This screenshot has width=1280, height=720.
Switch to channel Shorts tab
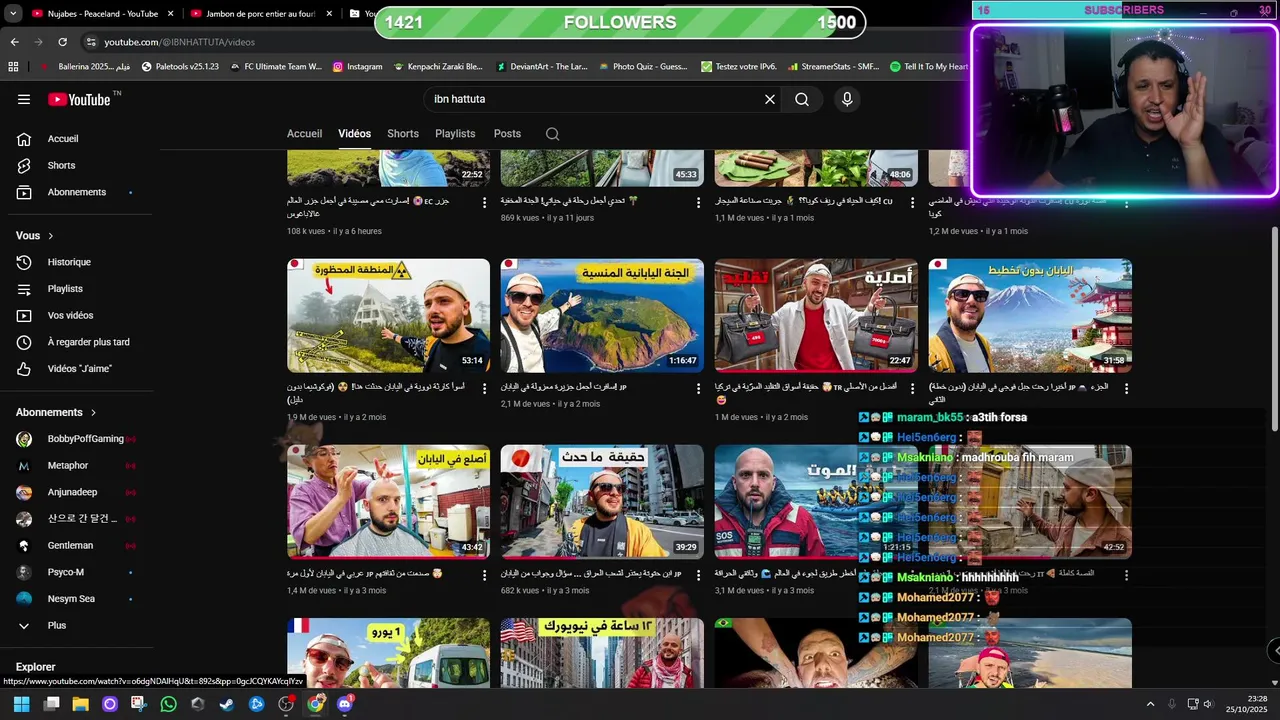pyautogui.click(x=403, y=134)
